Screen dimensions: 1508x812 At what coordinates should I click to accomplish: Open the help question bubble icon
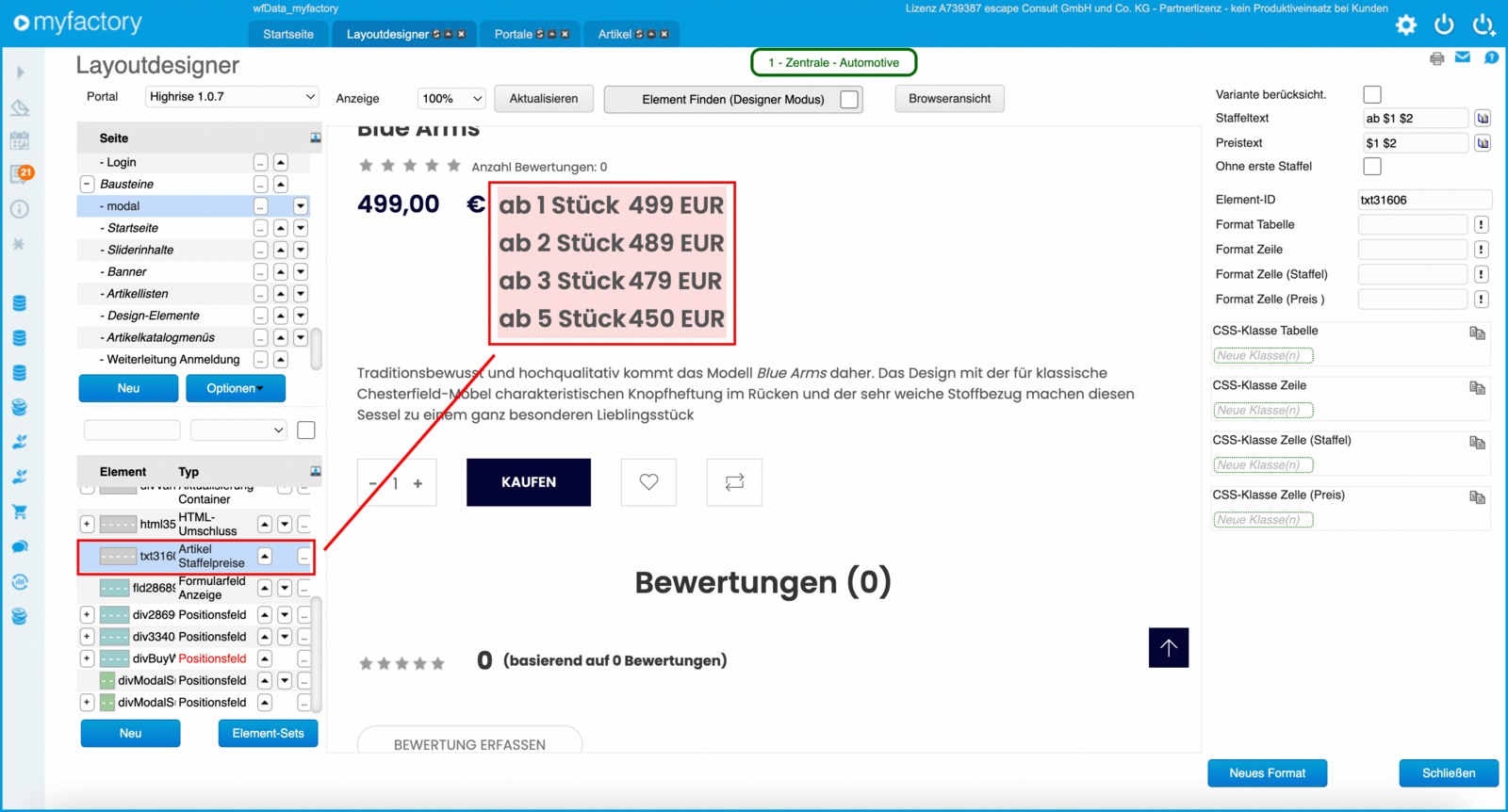(1491, 57)
